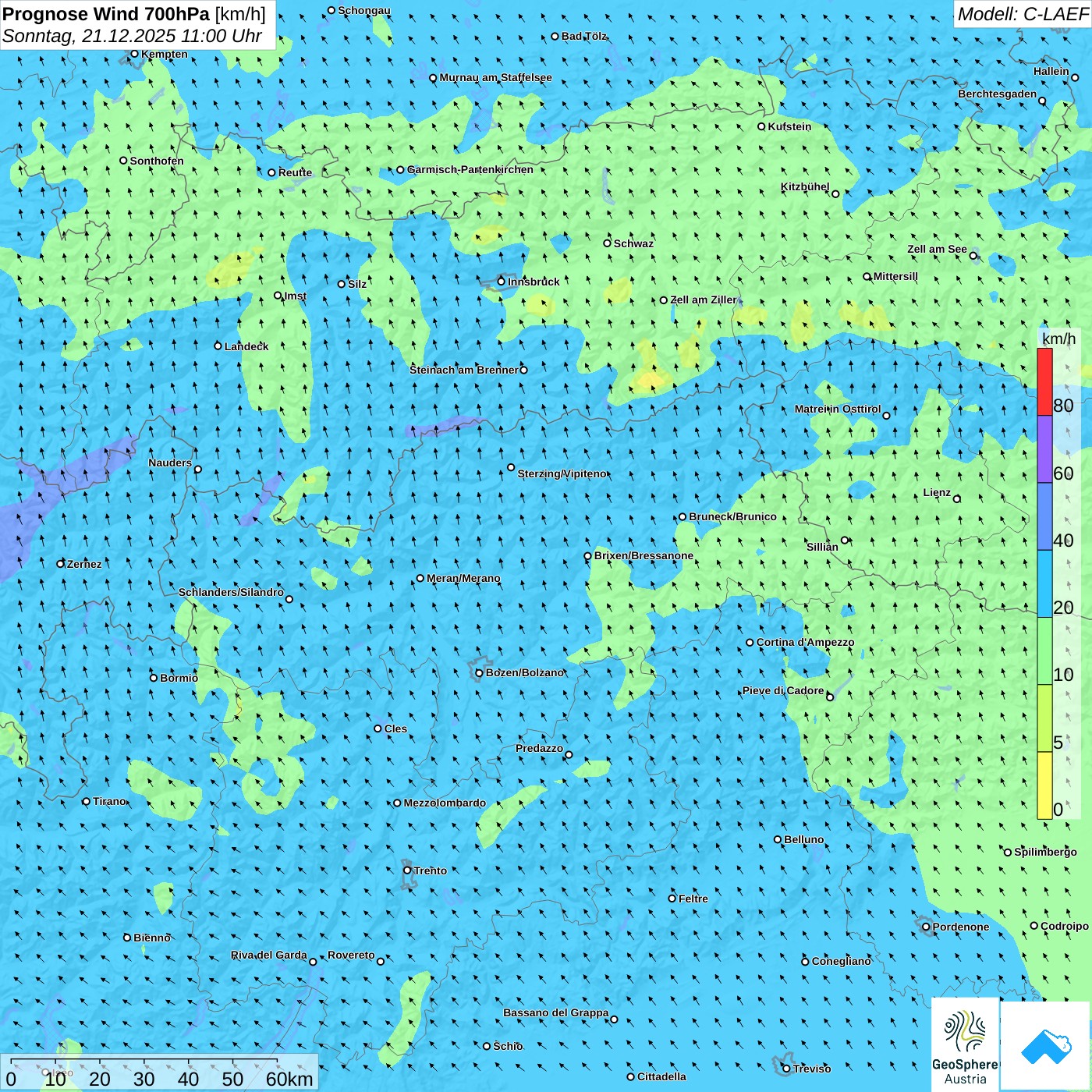Click the 'km/h' legend heading
The height and width of the screenshot is (1092, 1092).
click(x=1058, y=339)
